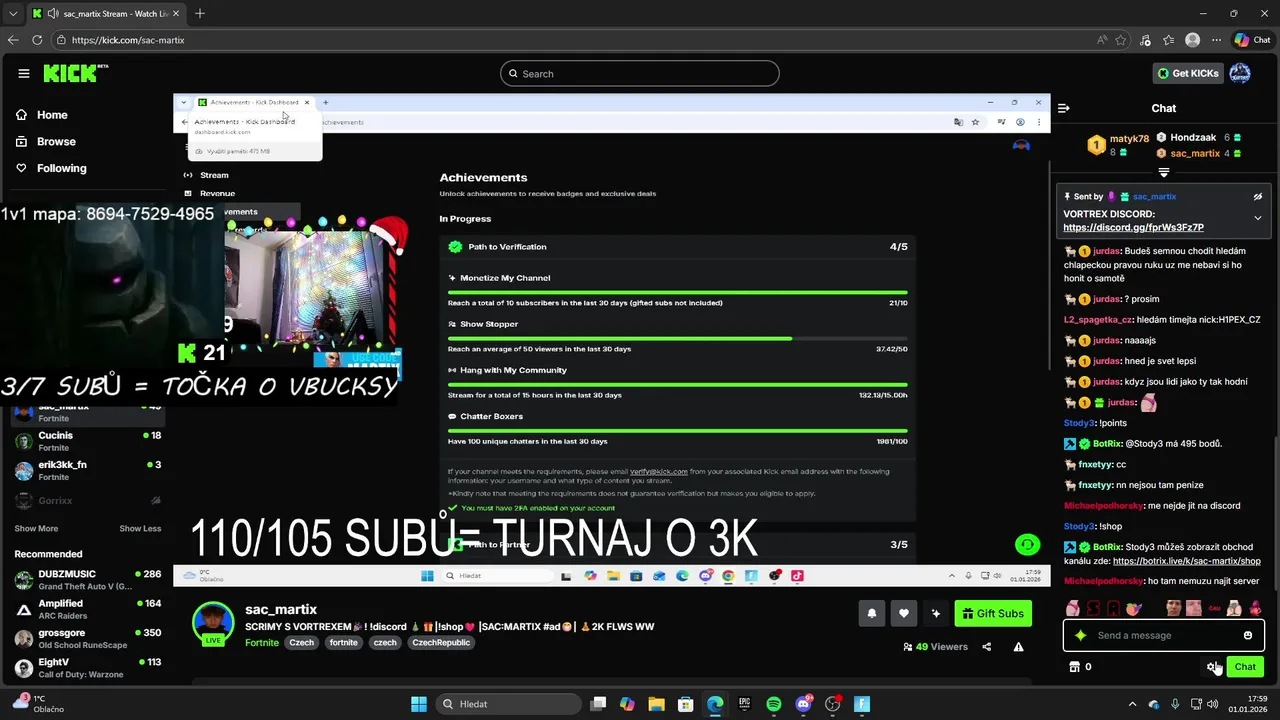Open chat settings gear icon

(1212, 667)
